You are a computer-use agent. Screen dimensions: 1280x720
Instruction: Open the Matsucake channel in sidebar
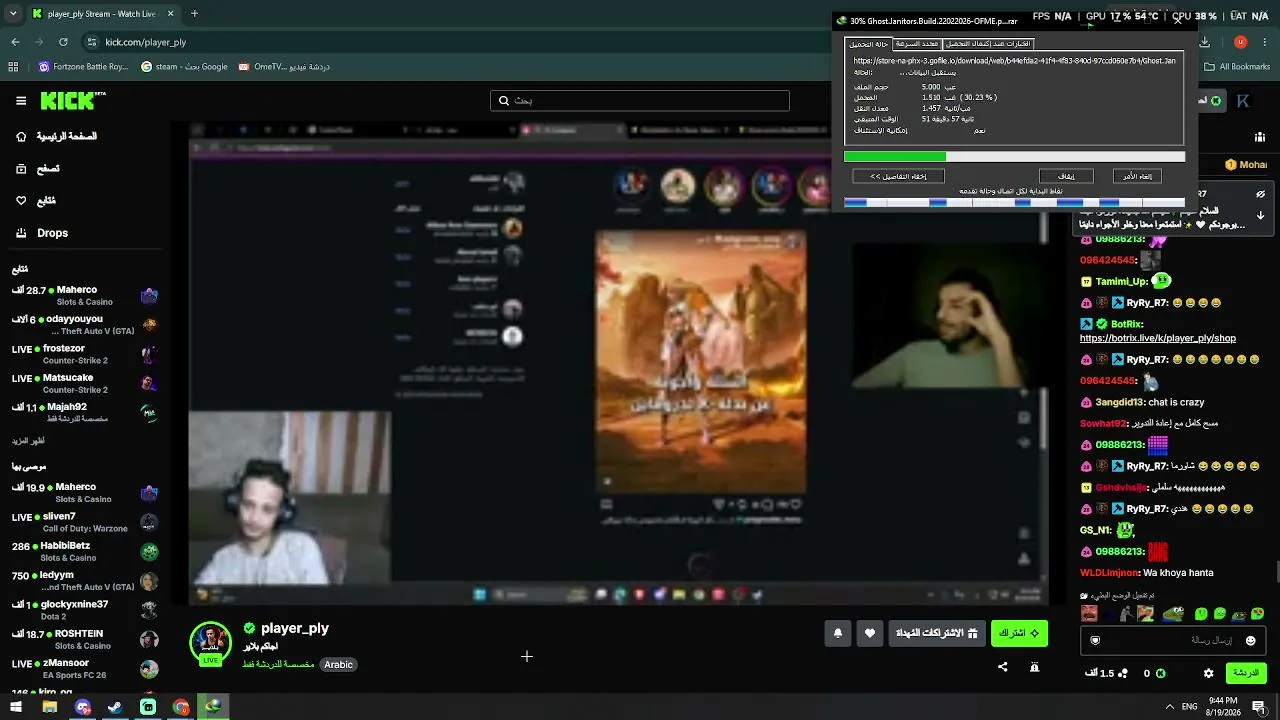85,383
